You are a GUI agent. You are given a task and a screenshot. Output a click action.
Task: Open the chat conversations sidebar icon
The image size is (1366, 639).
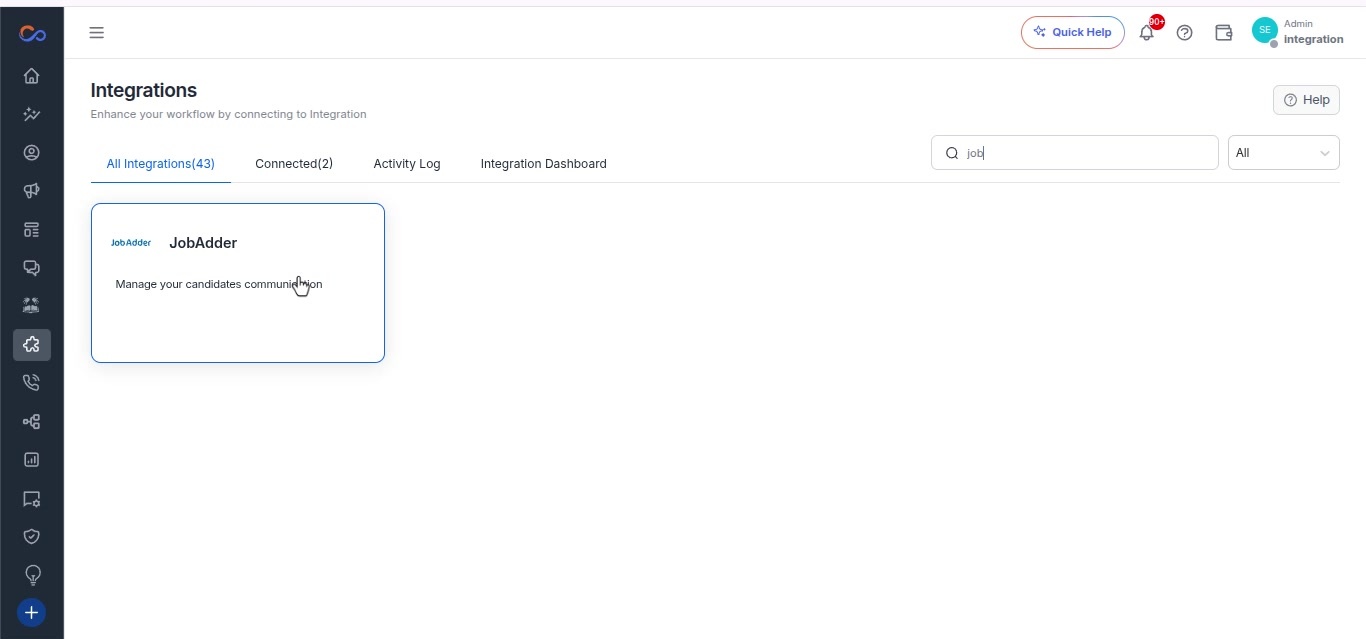click(x=31, y=268)
